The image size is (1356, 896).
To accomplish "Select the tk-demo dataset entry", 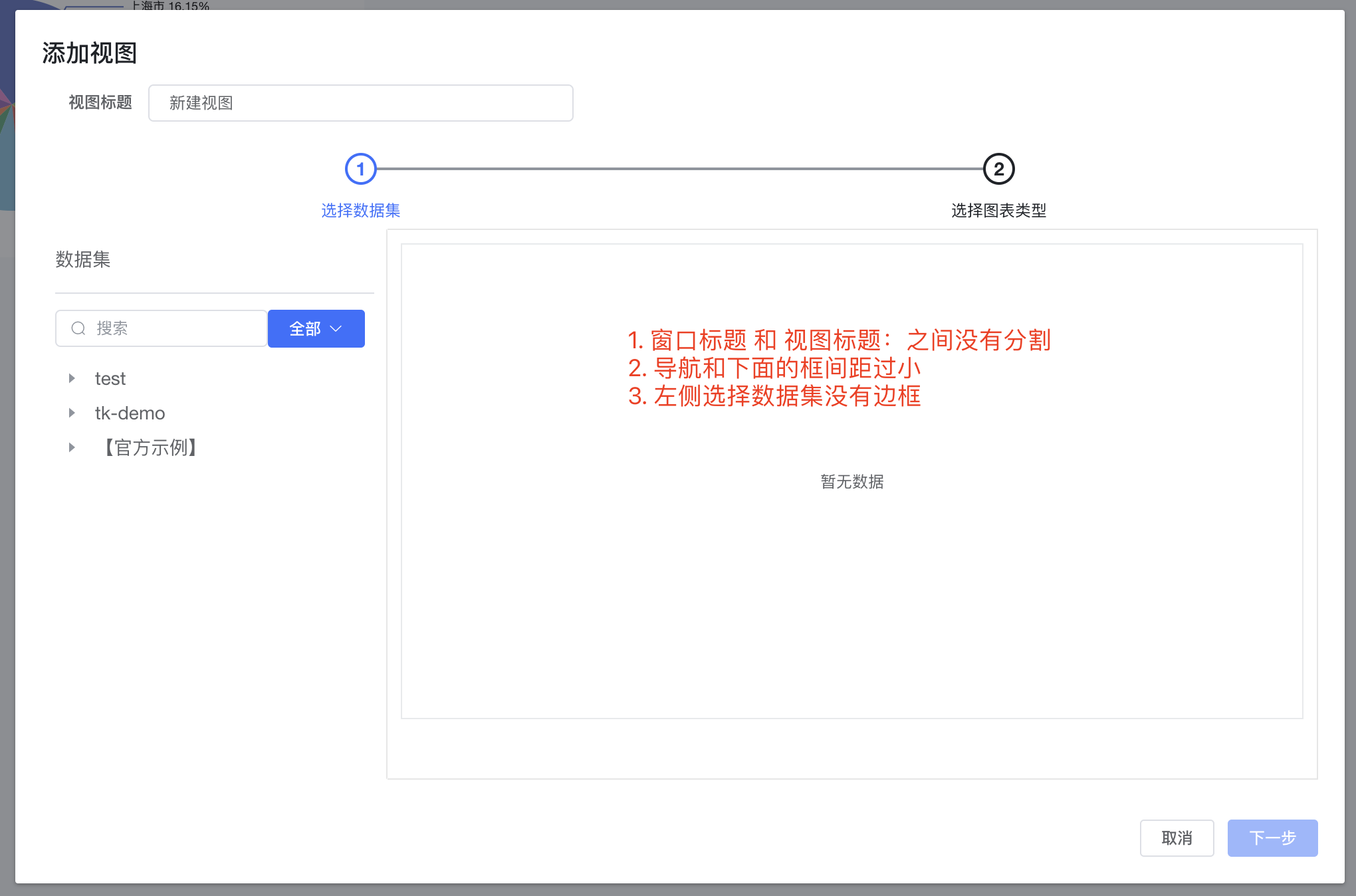I will pyautogui.click(x=130, y=413).
